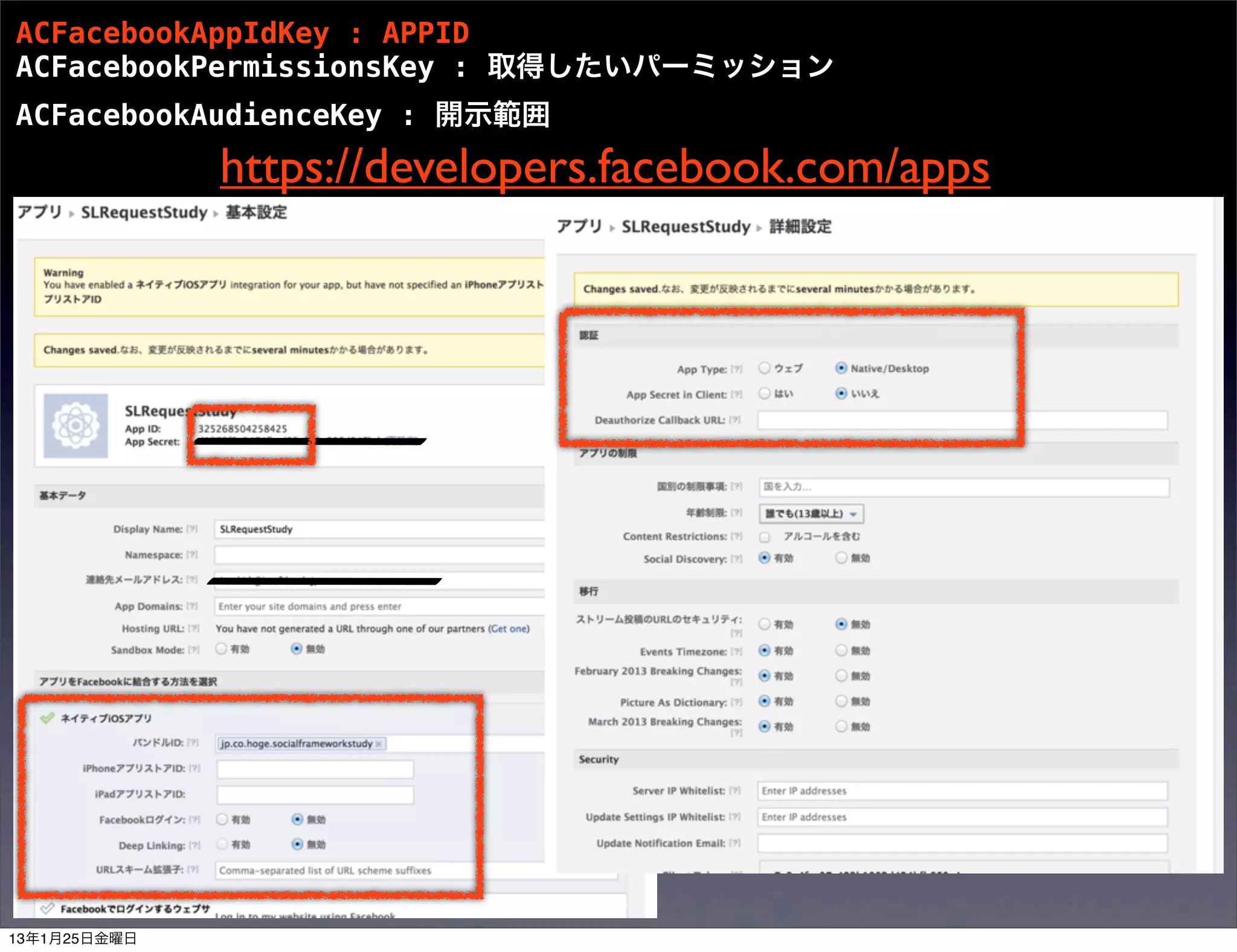This screenshot has height=952, width=1237.
Task: Click help icon beside Deauthorize Callback URL
Action: 734,420
